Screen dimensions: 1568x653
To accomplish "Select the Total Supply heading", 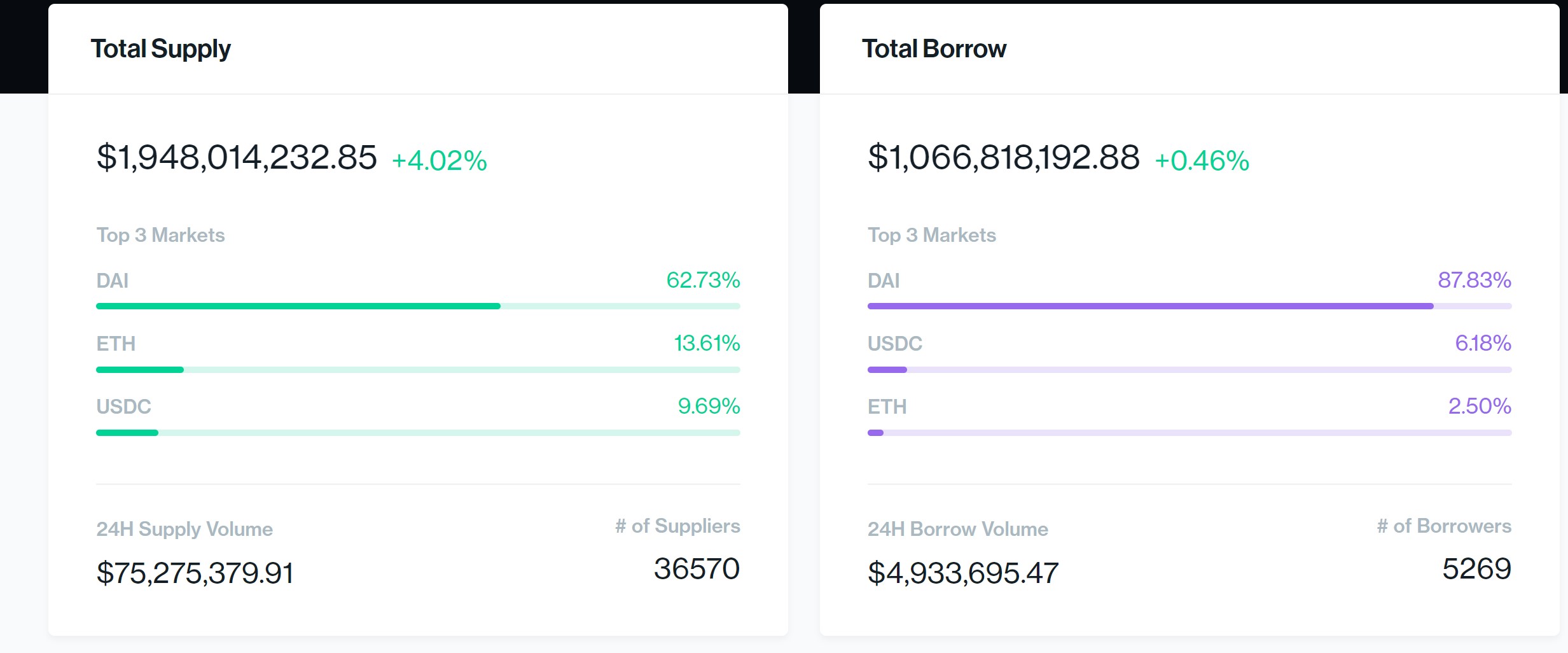I will 160,49.
